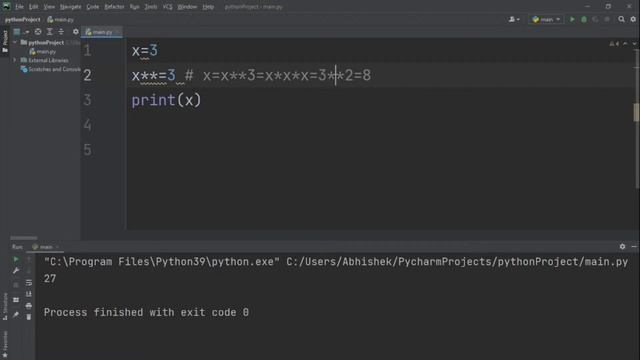Select main.py in the project tree
640x360 pixels.
pyautogui.click(x=43, y=51)
